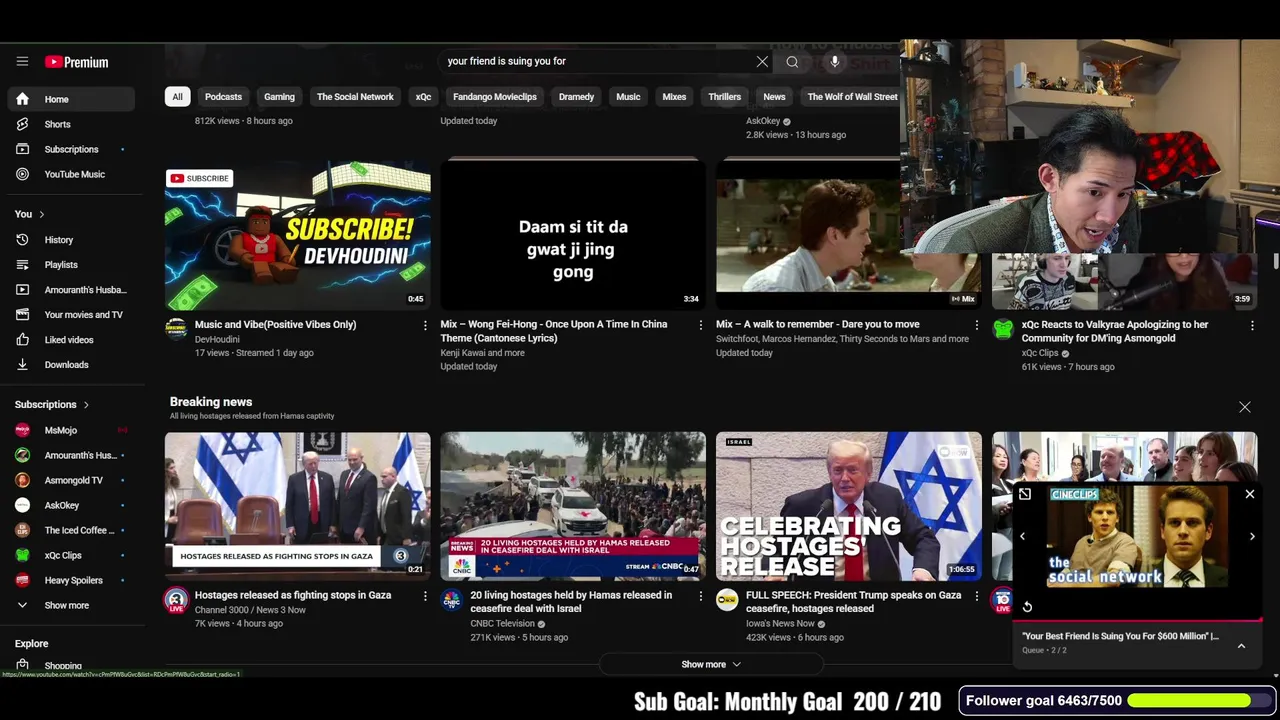Show more Breaking news videos
Image resolution: width=1280 pixels, height=720 pixels.
(711, 664)
